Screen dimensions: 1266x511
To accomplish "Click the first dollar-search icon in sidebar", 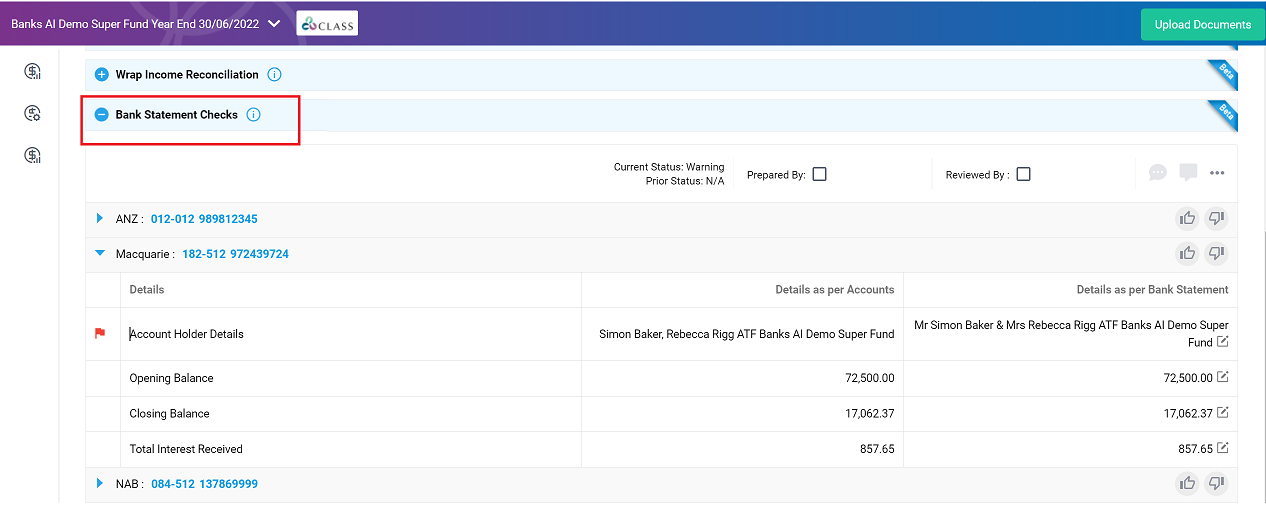I will pyautogui.click(x=34, y=71).
